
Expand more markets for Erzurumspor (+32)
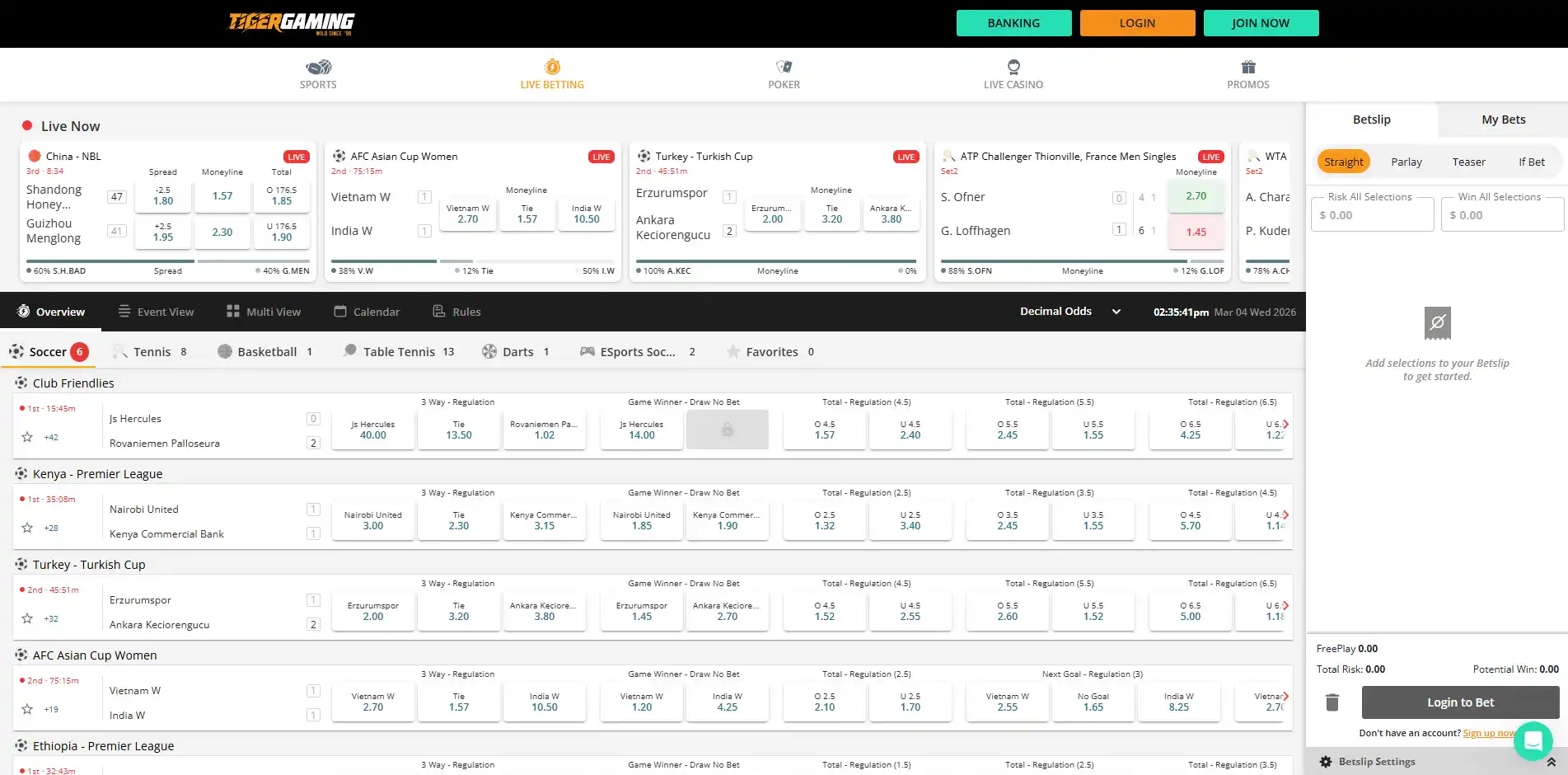click(x=51, y=618)
